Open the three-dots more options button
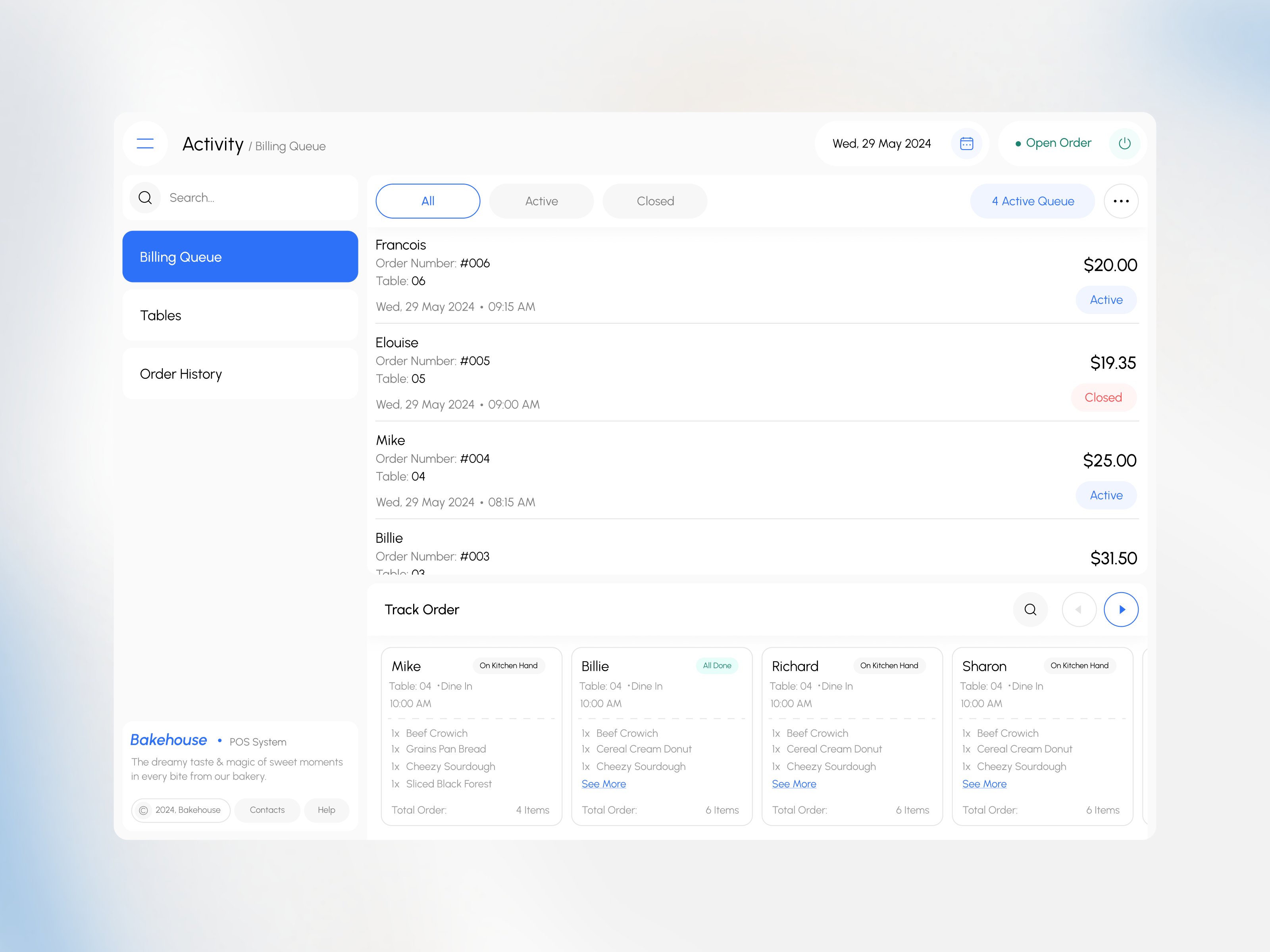 click(1121, 202)
